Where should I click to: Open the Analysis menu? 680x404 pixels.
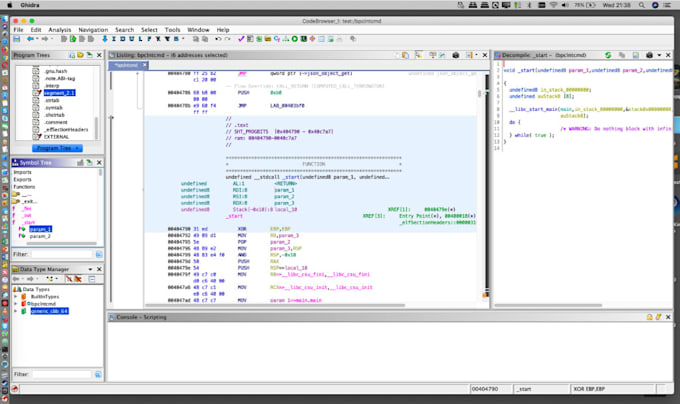click(x=60, y=30)
